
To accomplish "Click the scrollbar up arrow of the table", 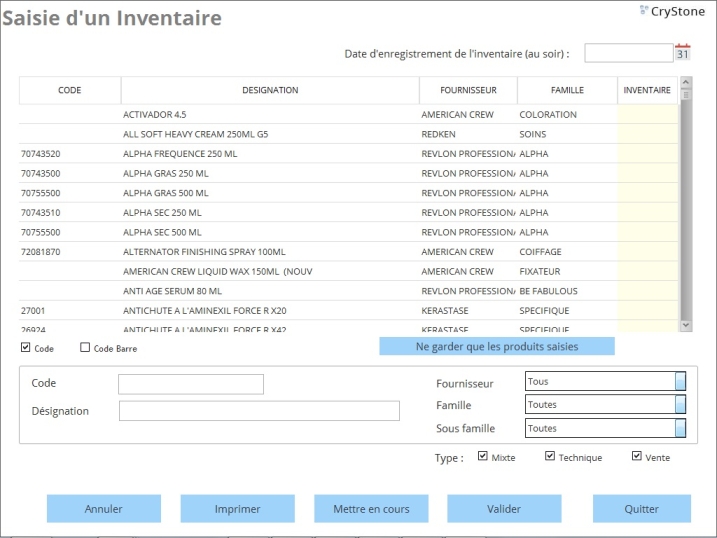I will click(x=685, y=82).
